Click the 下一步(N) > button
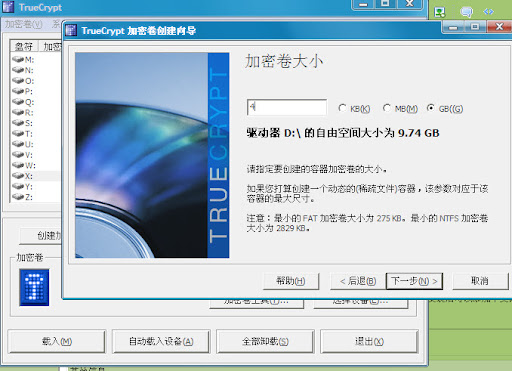The height and width of the screenshot is (371, 512). 414,281
